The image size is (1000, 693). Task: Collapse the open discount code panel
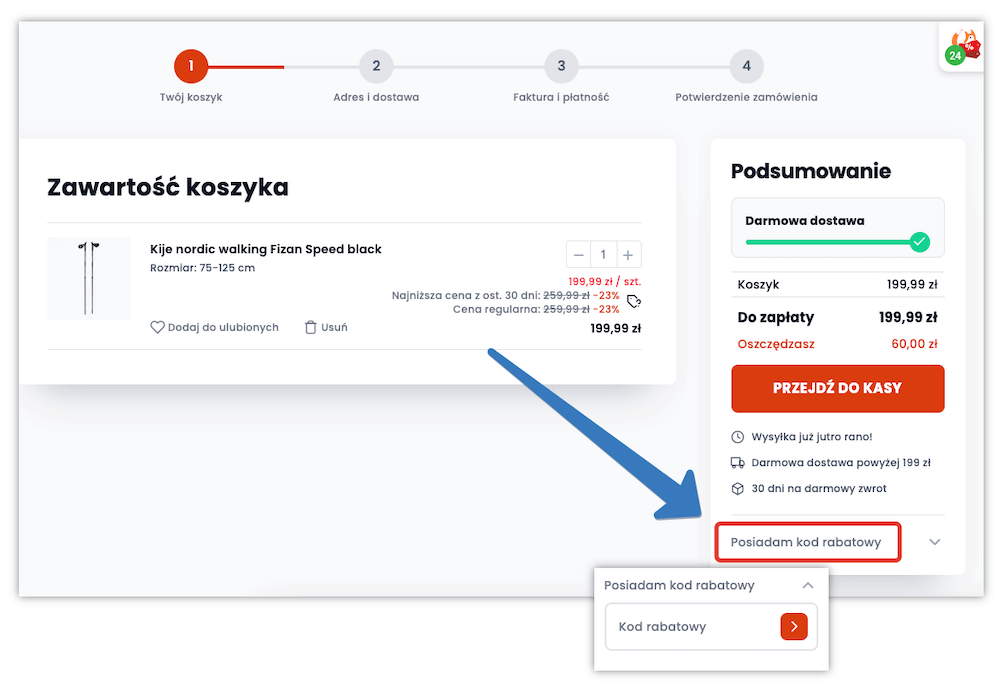click(809, 585)
